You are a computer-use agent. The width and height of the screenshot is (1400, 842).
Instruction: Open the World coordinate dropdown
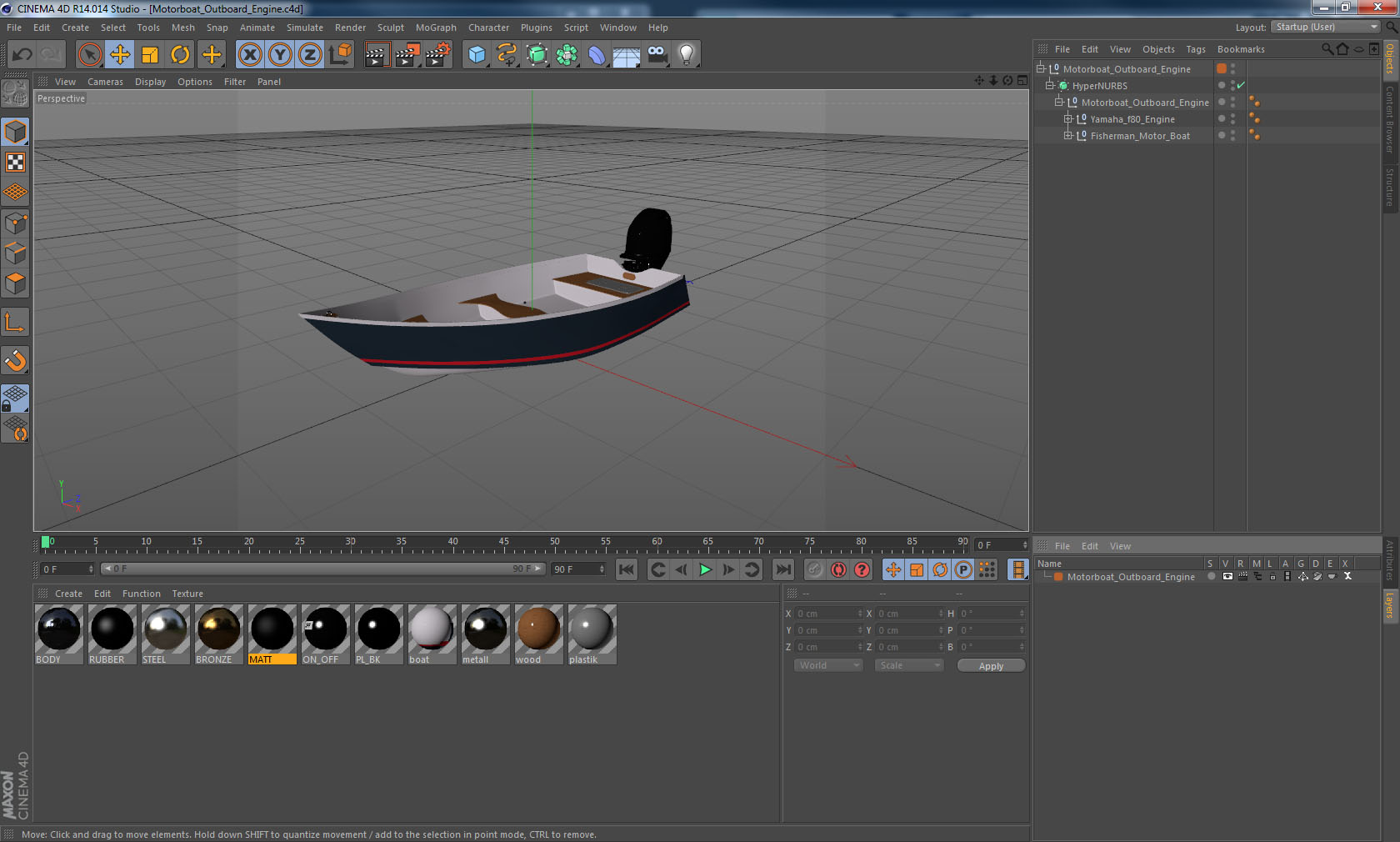click(827, 665)
